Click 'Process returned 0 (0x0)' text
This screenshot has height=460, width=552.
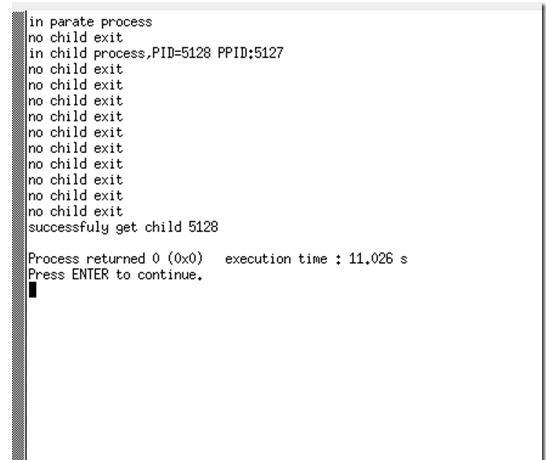116,259
